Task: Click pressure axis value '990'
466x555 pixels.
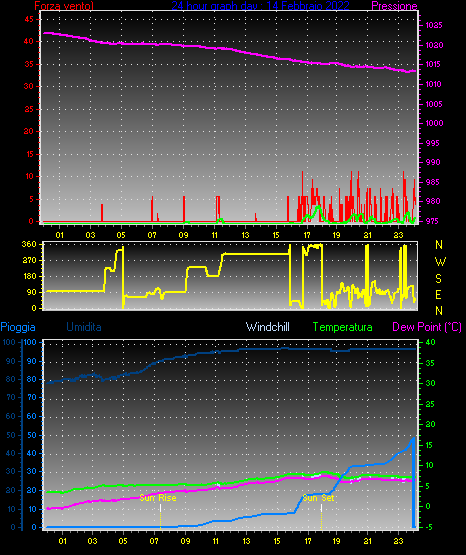Action: 433,162
